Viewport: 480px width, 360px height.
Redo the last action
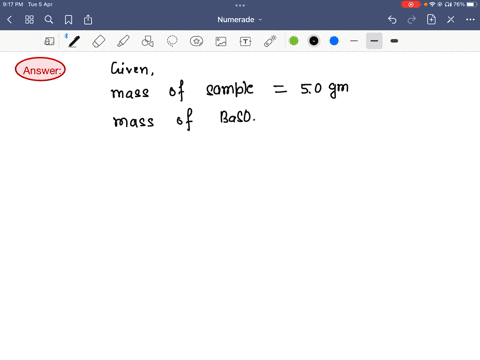pos(412,20)
